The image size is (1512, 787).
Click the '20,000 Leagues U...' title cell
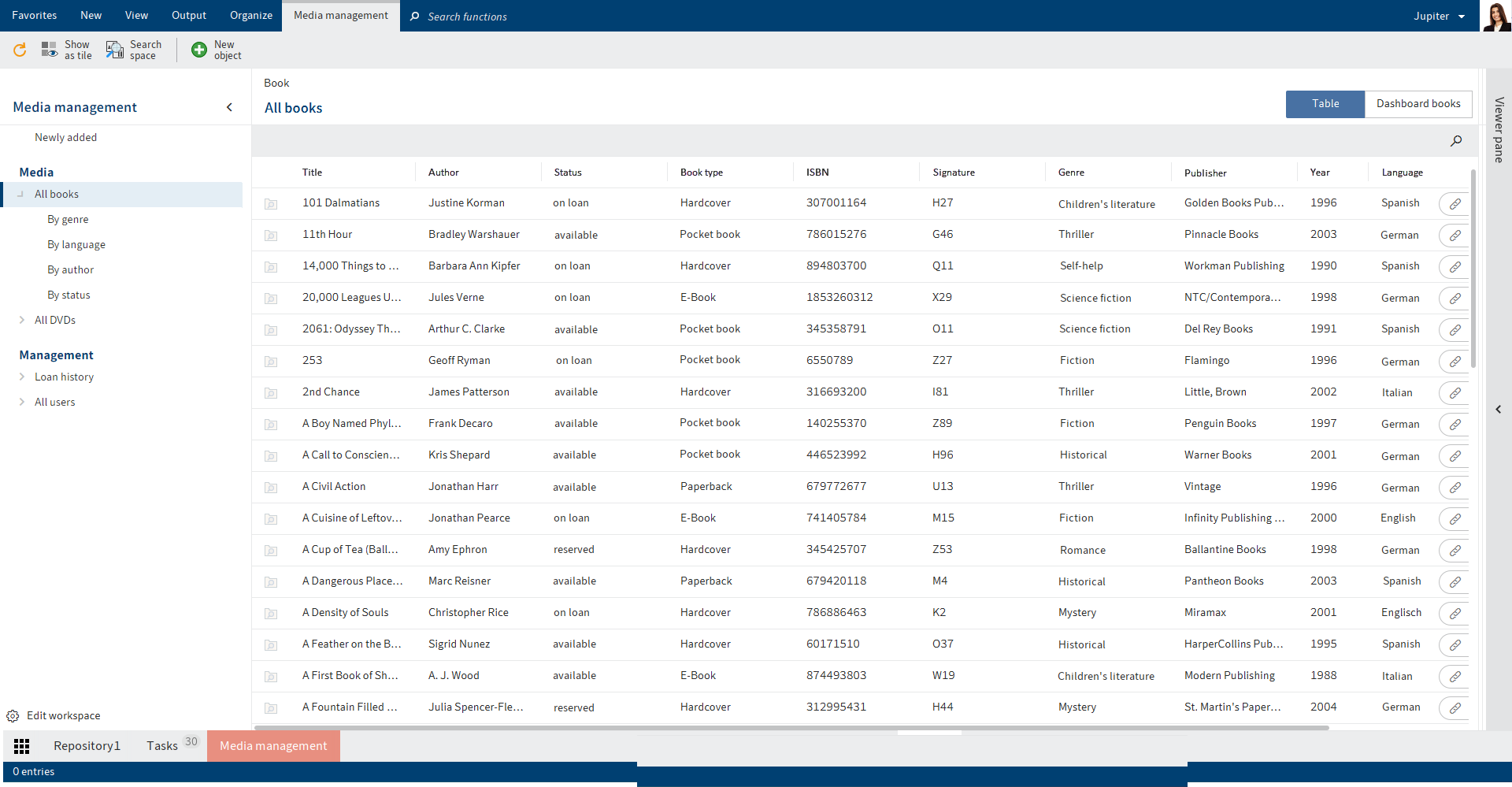pos(352,298)
